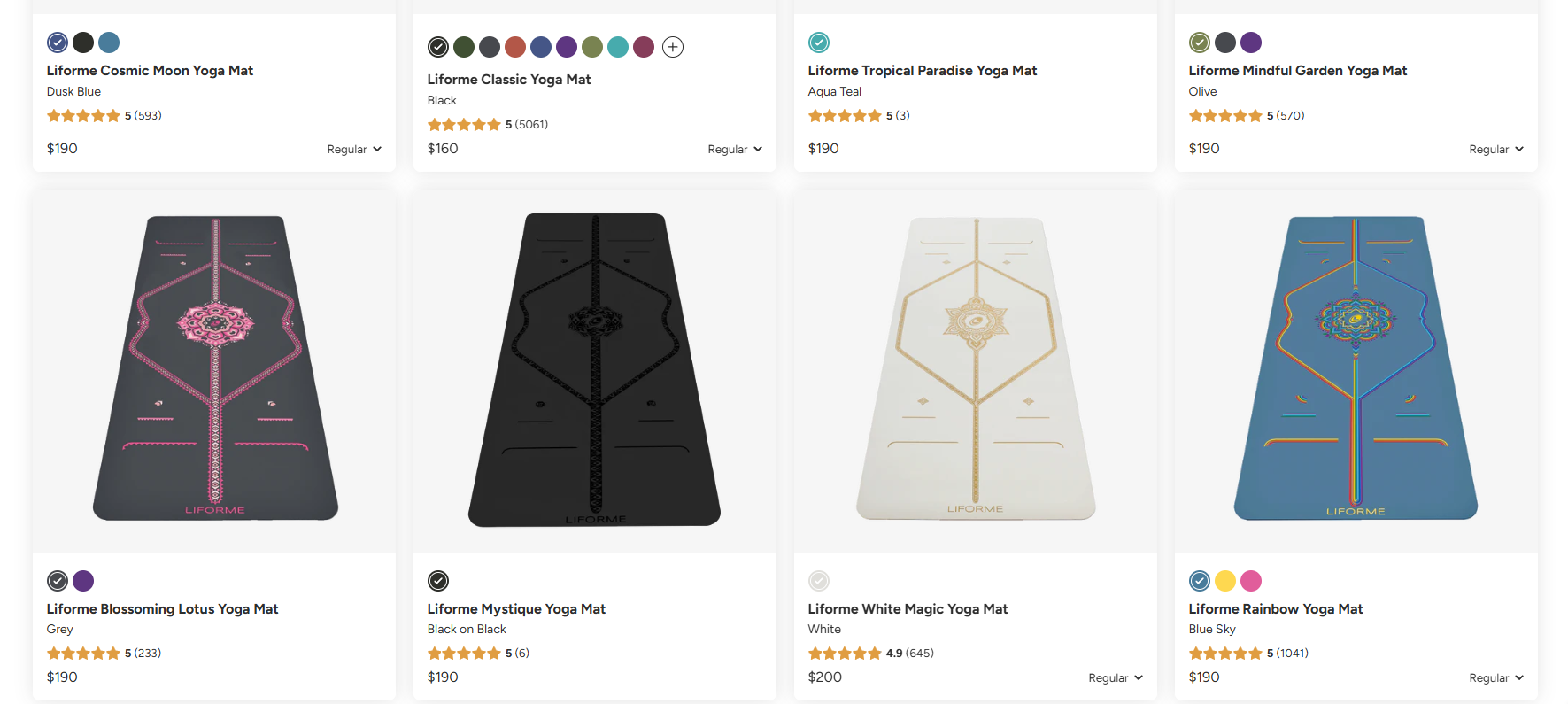Open the Rainbow Yoga Mat product image
This screenshot has width=1568, height=704.
(x=1356, y=369)
